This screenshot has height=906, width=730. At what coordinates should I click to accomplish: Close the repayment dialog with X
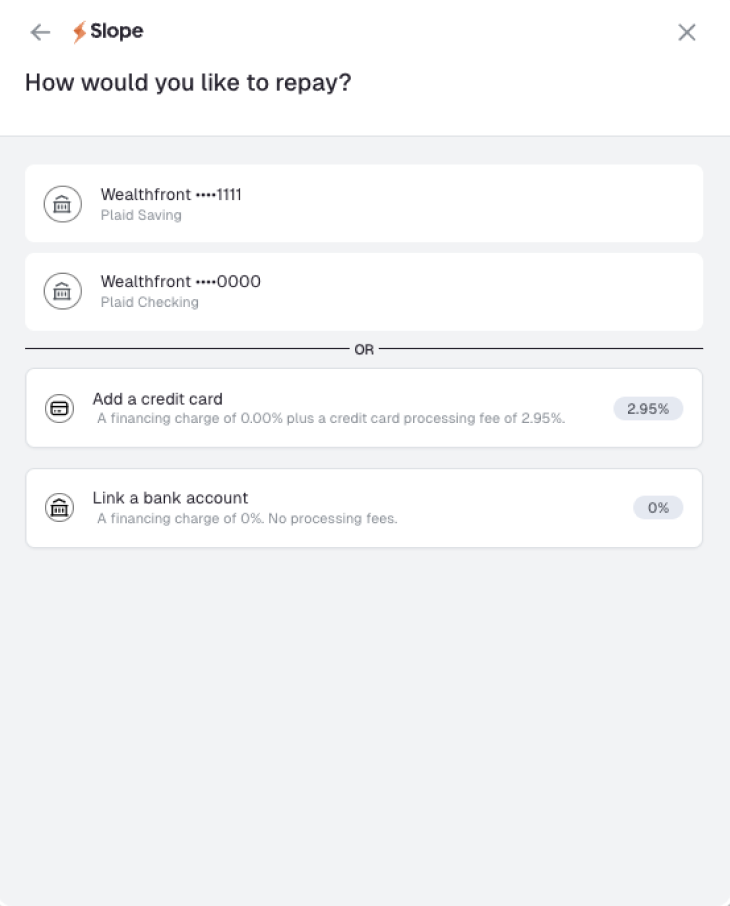point(687,32)
